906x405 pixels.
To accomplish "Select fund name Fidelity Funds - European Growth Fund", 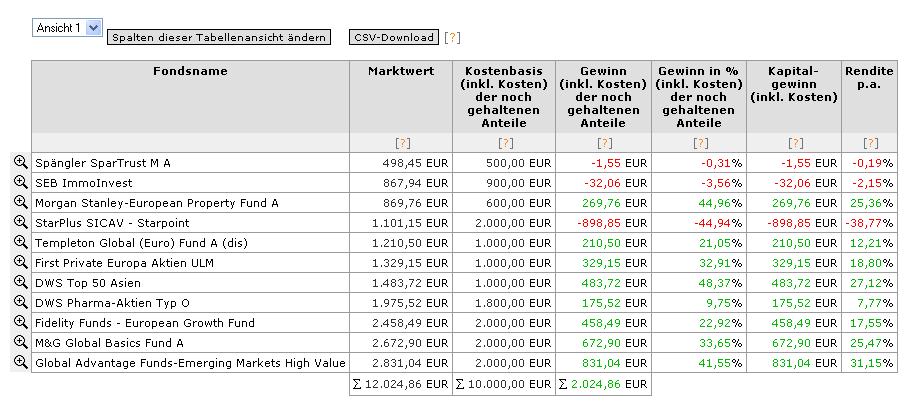I will click(145, 323).
